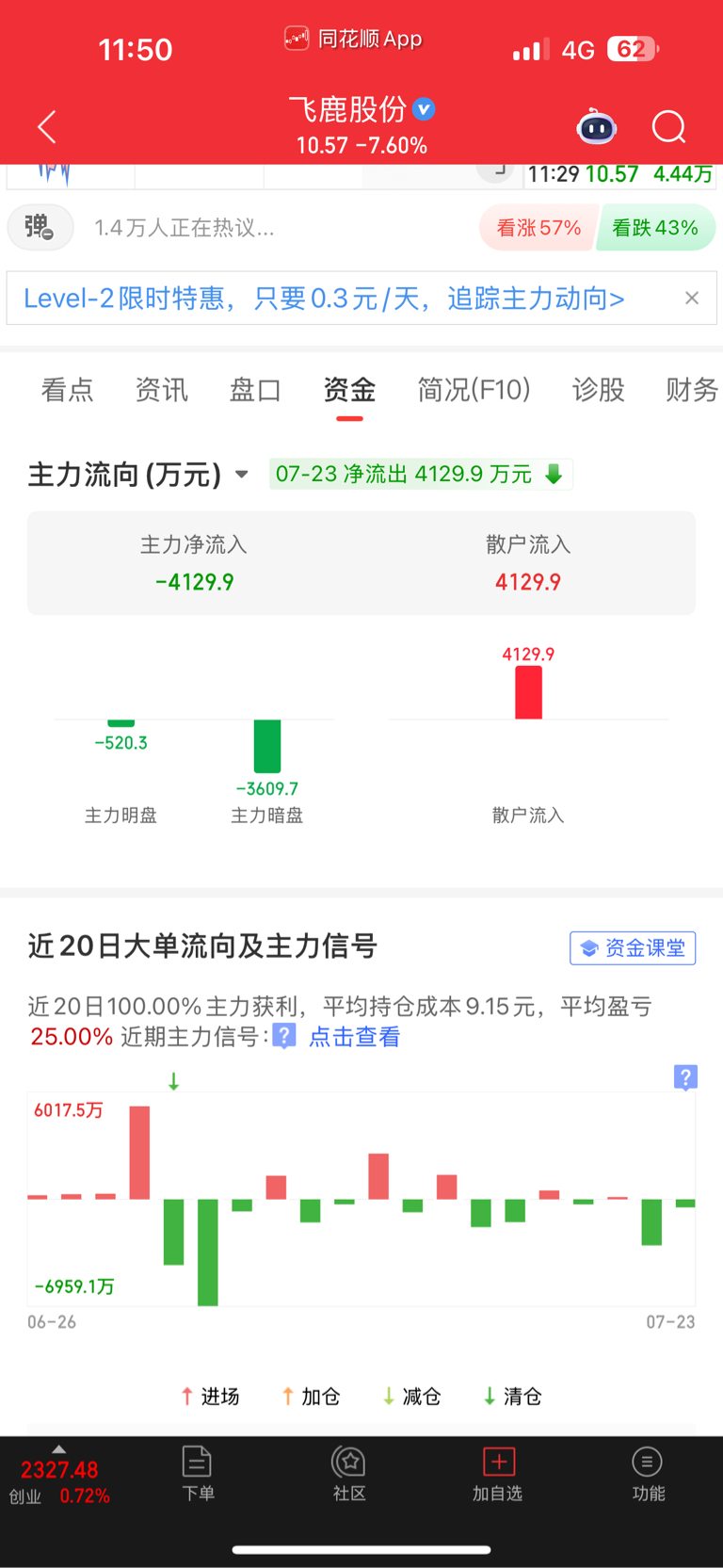The width and height of the screenshot is (723, 1568).
Task: Open the 功能 functions icon
Action: pos(648,1474)
